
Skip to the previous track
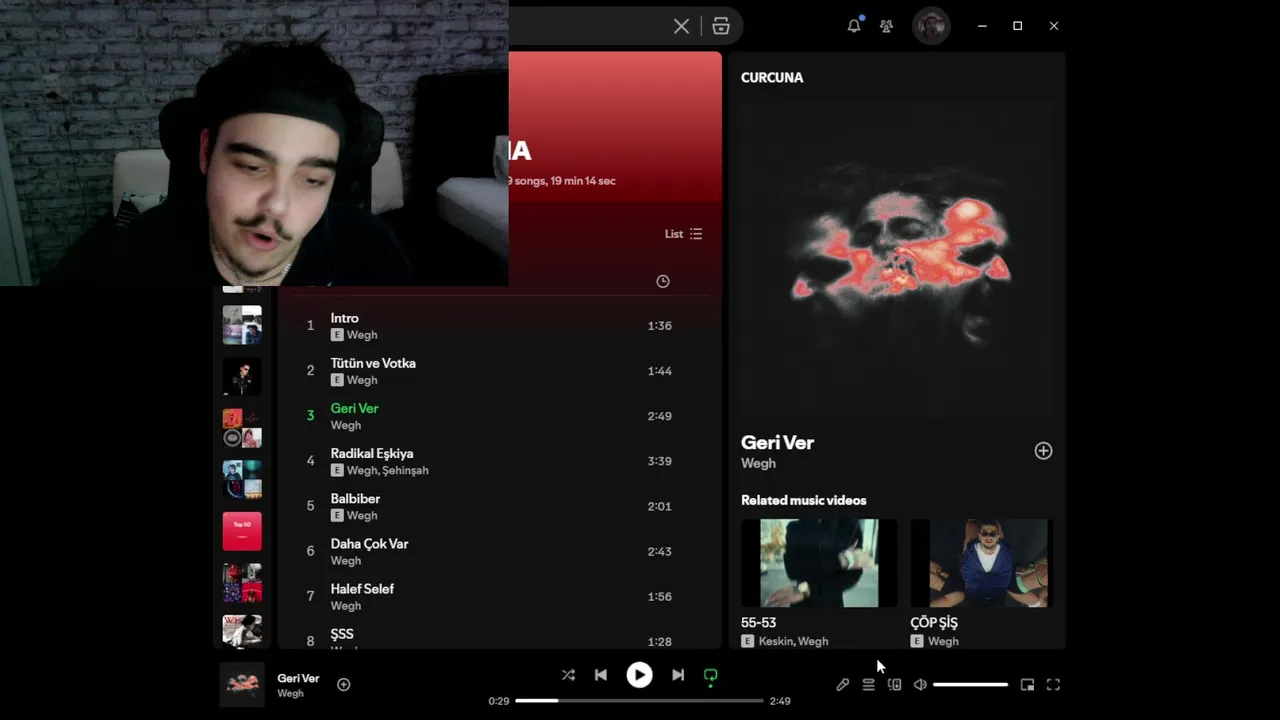tap(601, 675)
